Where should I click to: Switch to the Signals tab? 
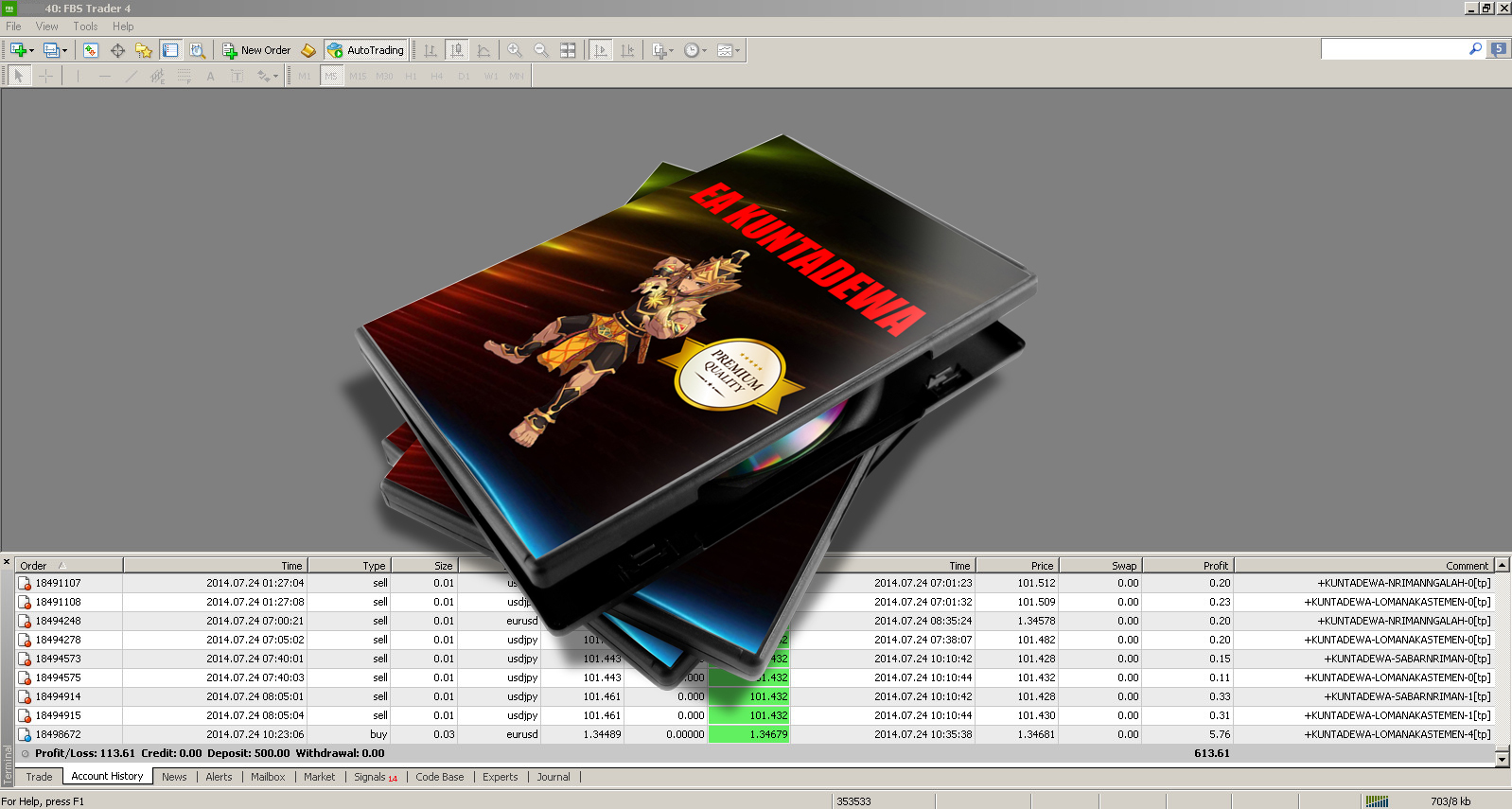pos(375,777)
